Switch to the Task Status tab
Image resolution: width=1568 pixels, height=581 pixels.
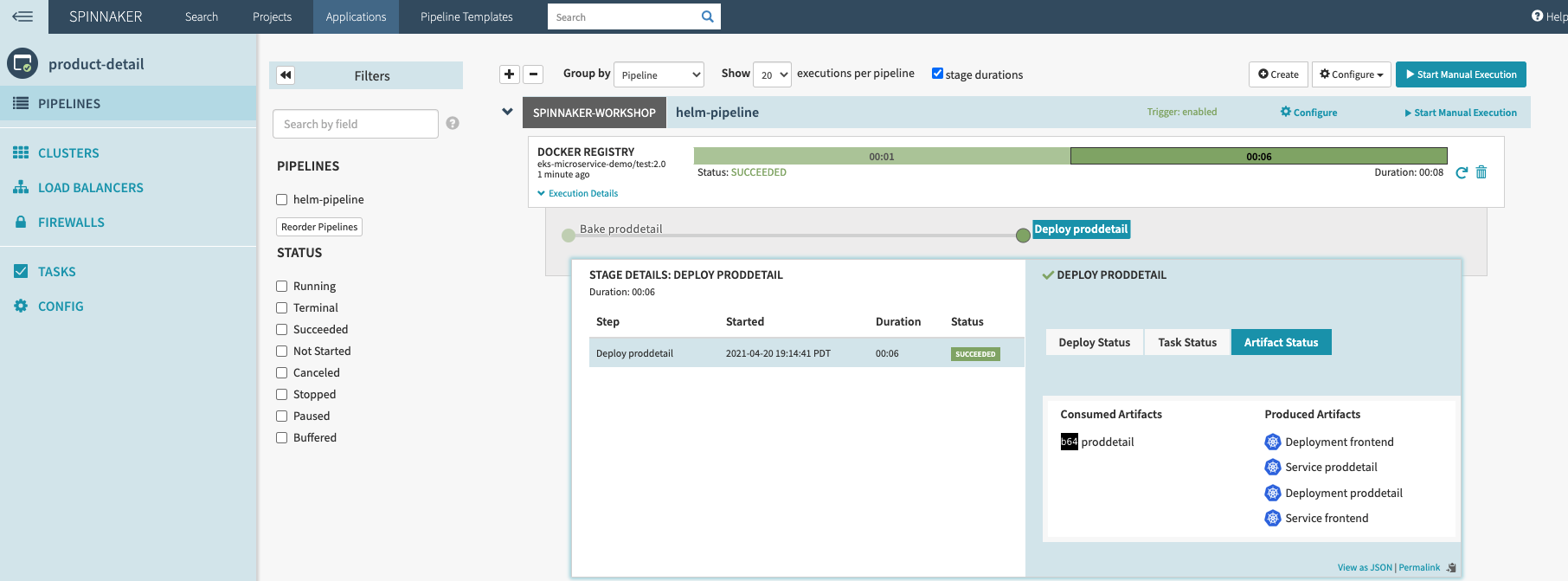[1187, 342]
